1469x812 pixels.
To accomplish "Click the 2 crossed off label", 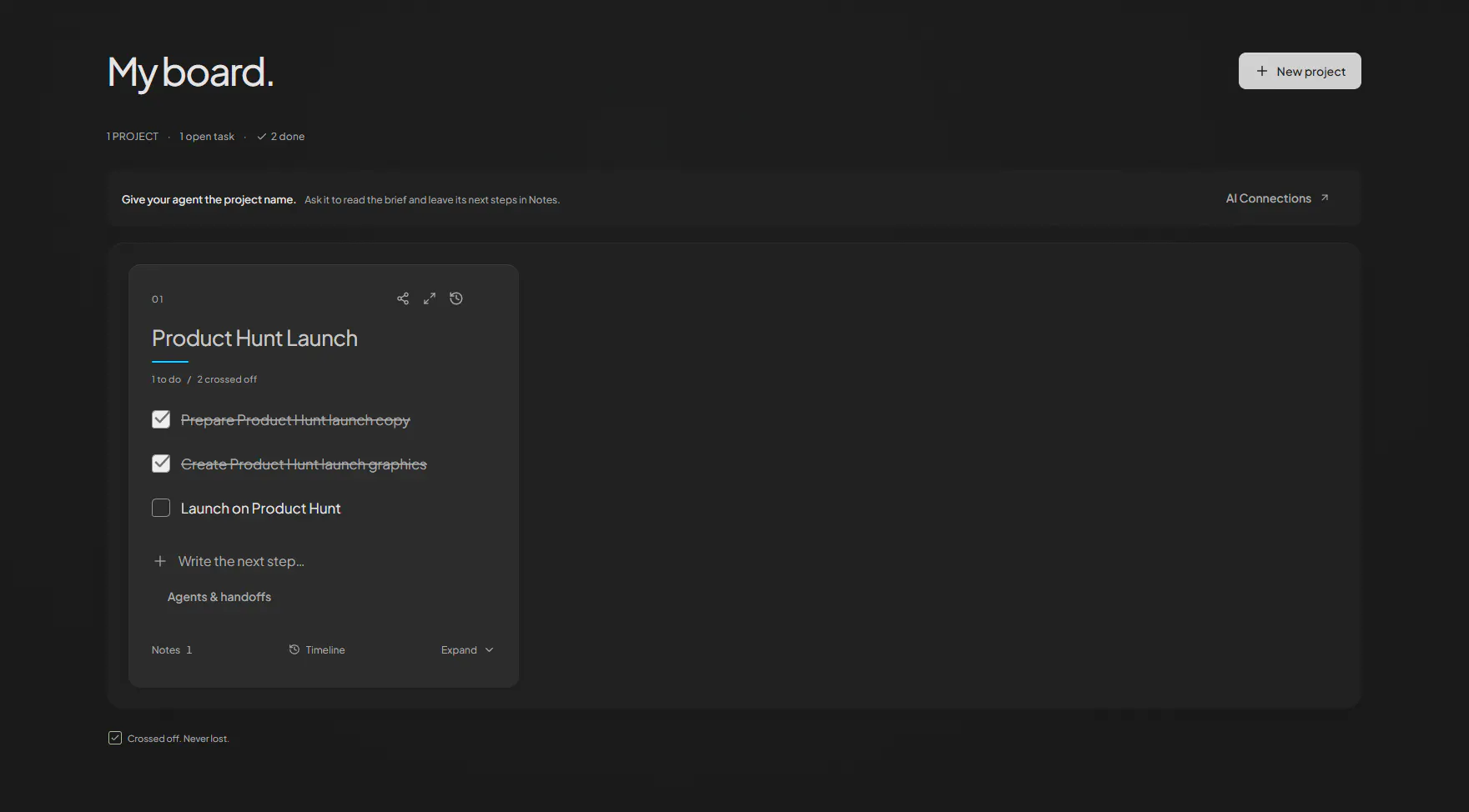I will [227, 379].
